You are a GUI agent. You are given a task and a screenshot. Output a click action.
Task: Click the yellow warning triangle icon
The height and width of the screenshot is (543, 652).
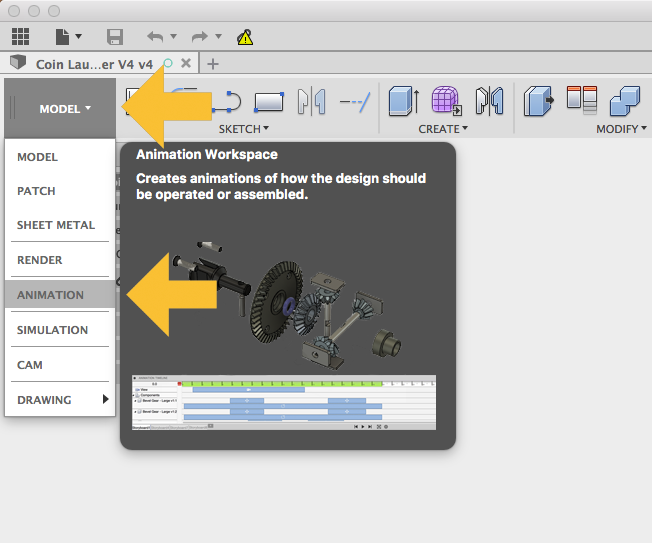(245, 38)
